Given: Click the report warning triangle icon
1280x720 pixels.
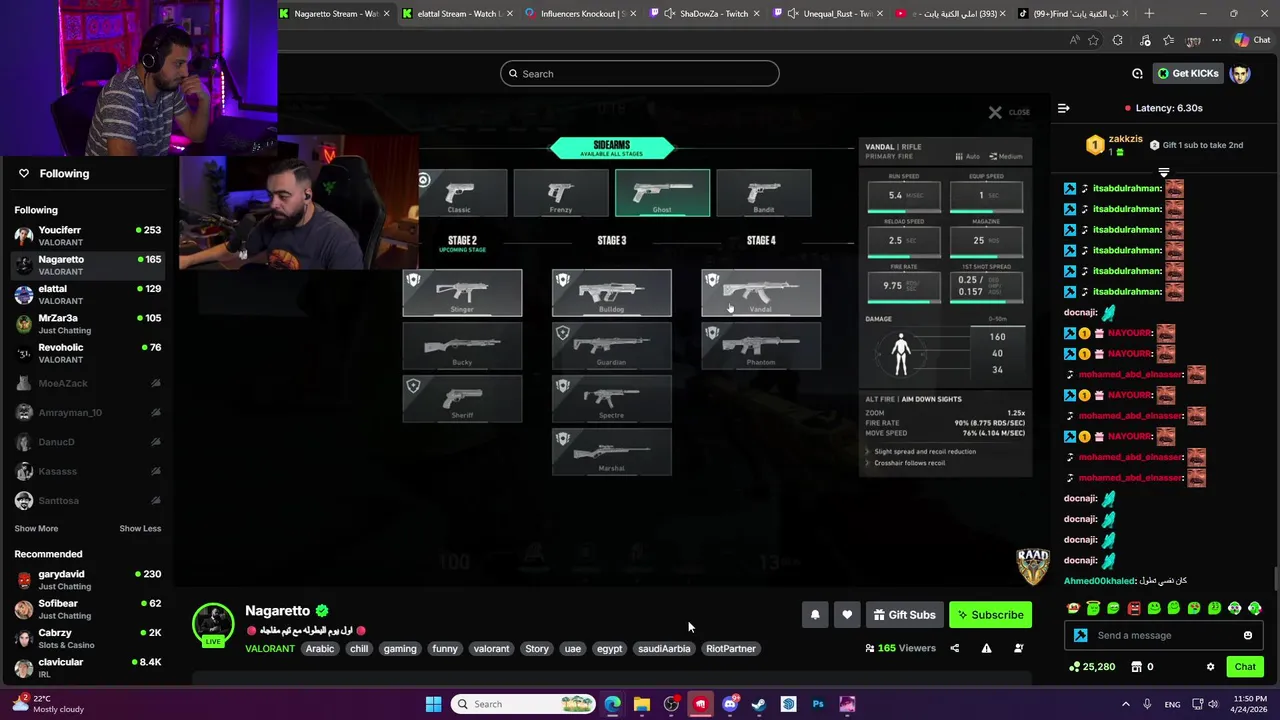Looking at the screenshot, I should pyautogui.click(x=986, y=648).
